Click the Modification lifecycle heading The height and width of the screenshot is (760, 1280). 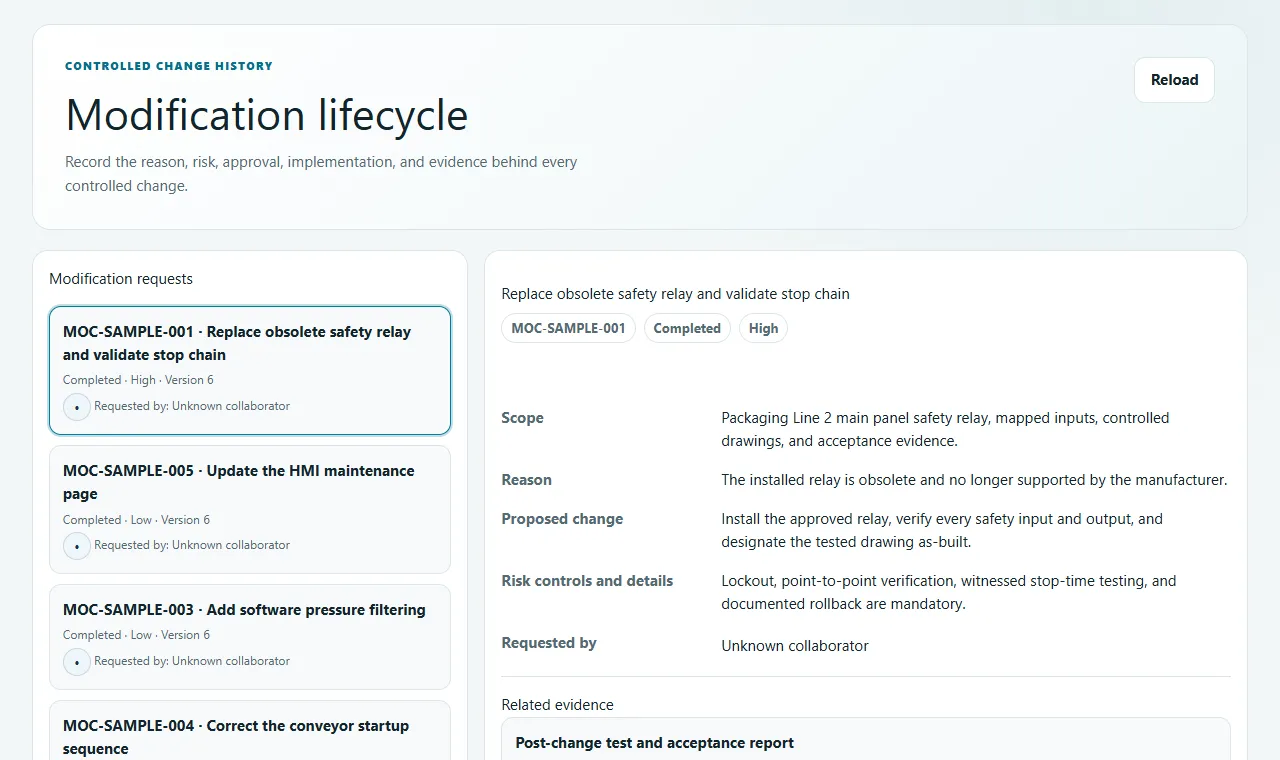(x=267, y=115)
